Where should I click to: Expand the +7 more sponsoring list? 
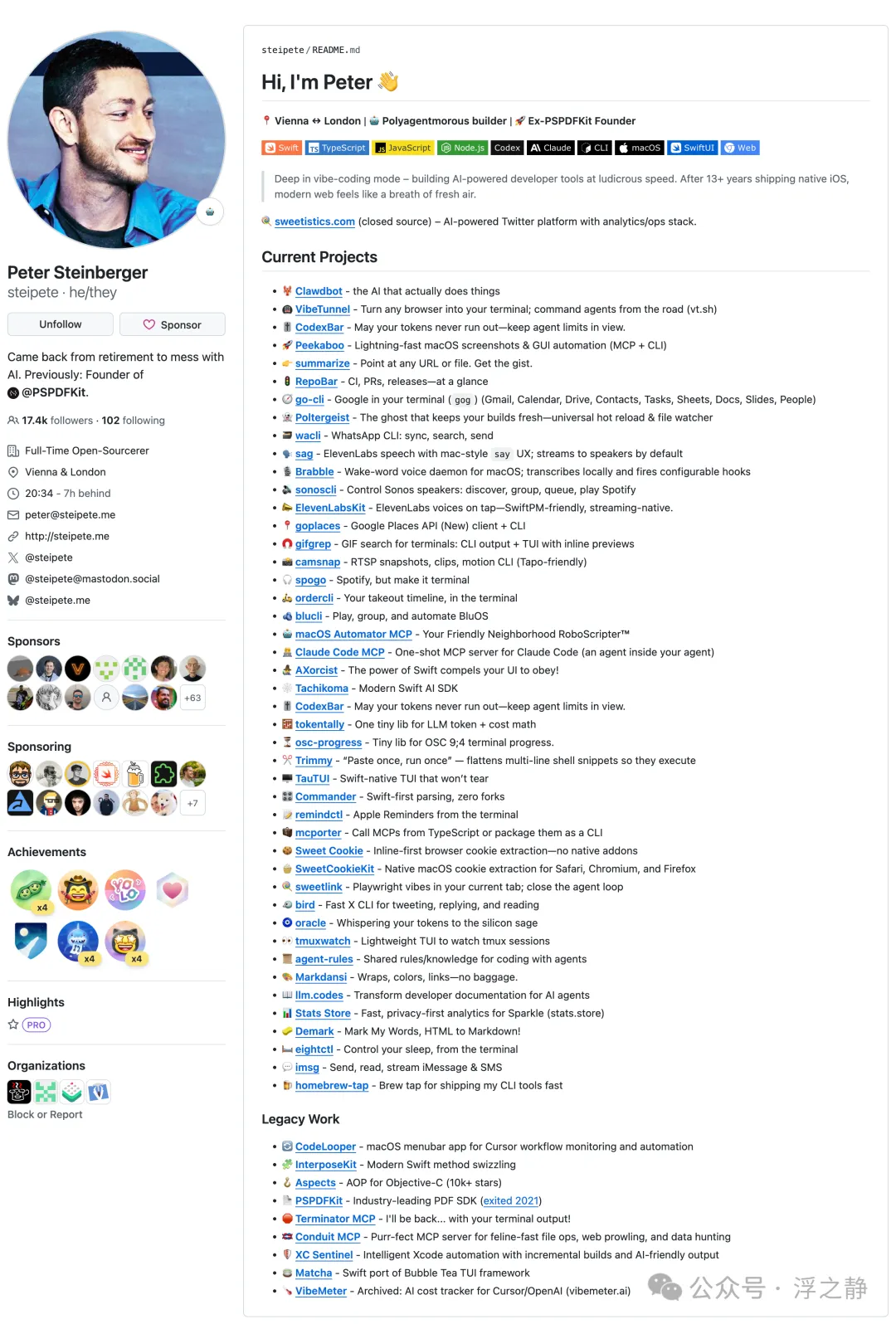(x=192, y=803)
